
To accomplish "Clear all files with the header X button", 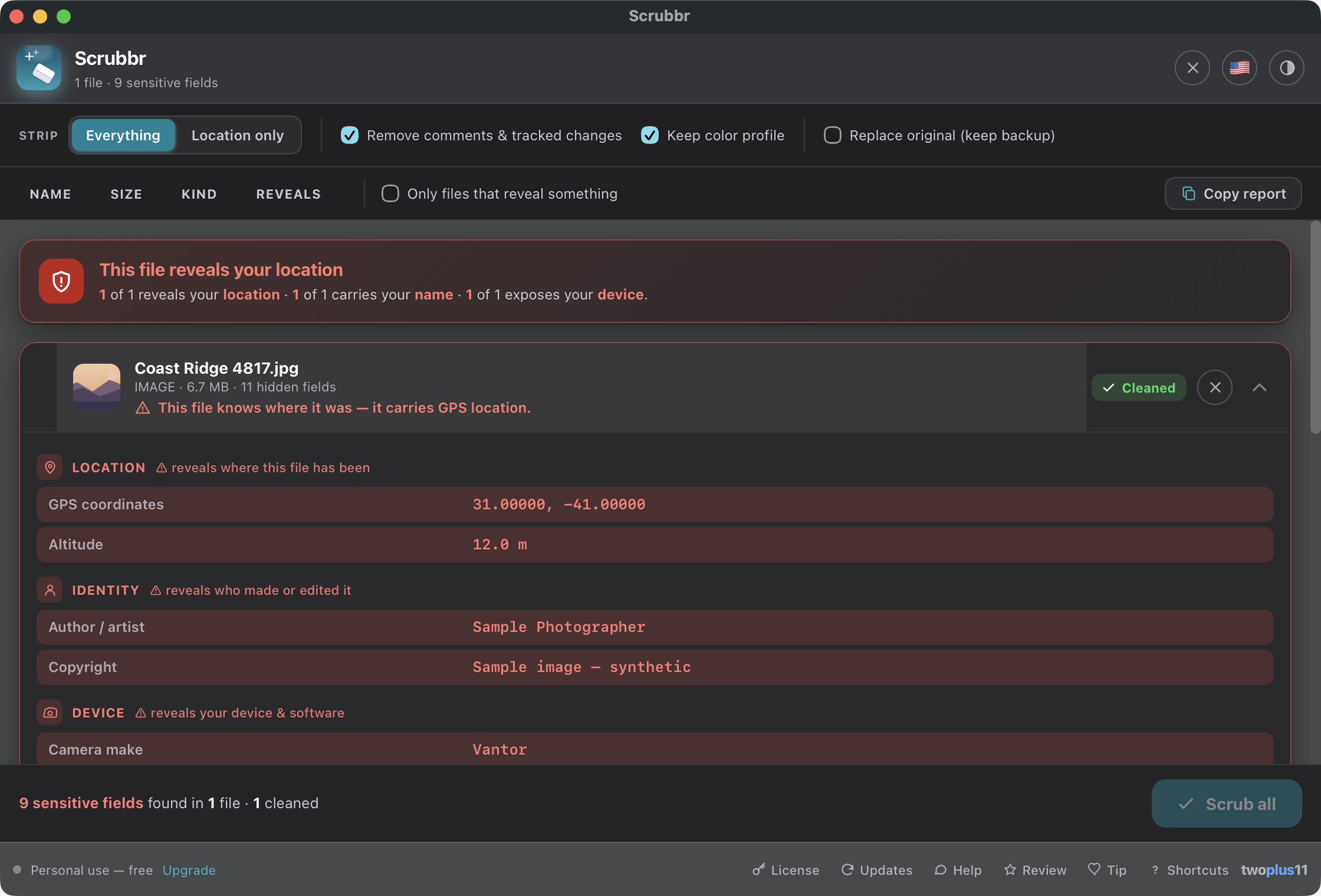I will 1192,68.
